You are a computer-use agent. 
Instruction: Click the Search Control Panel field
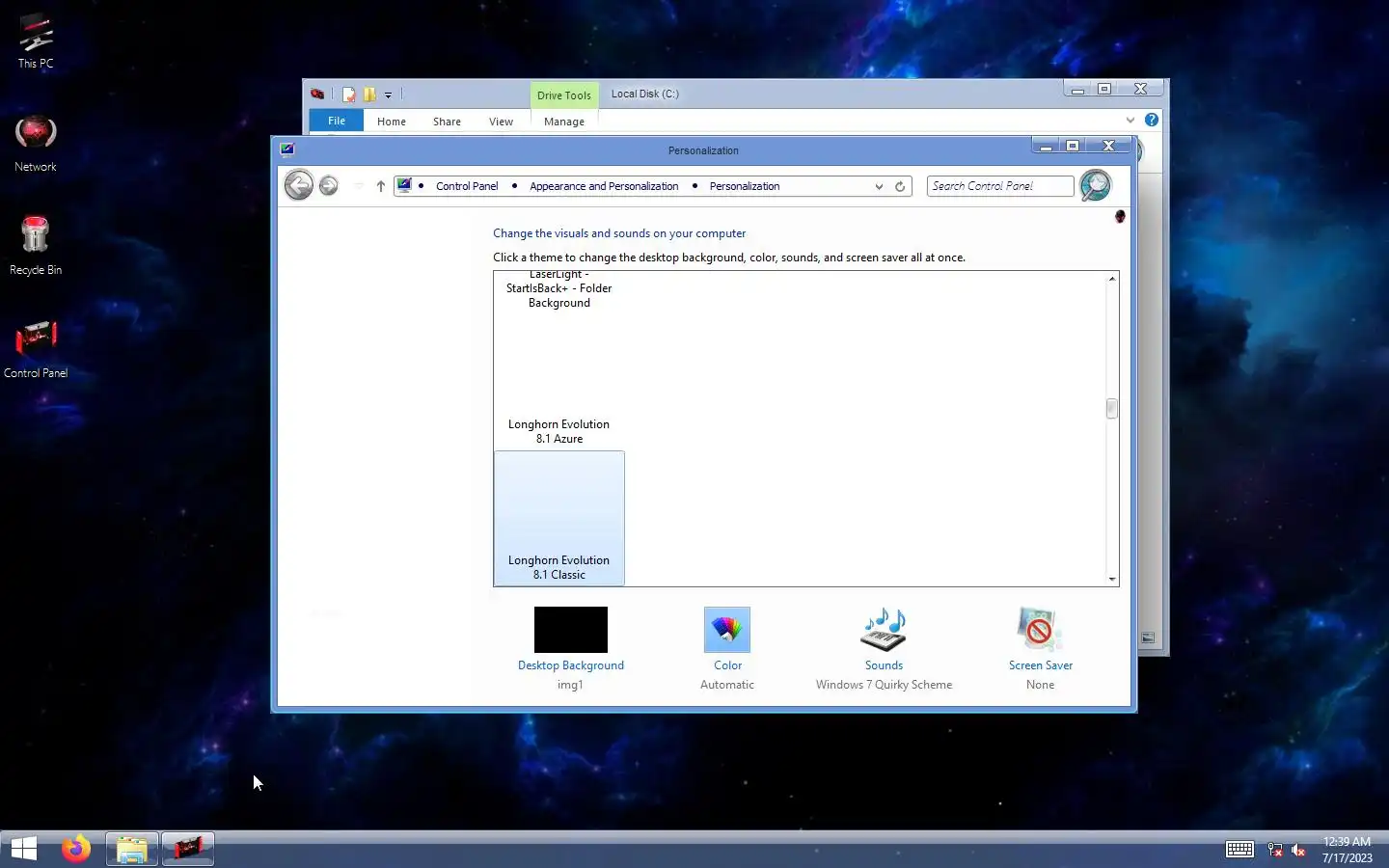(x=1000, y=186)
